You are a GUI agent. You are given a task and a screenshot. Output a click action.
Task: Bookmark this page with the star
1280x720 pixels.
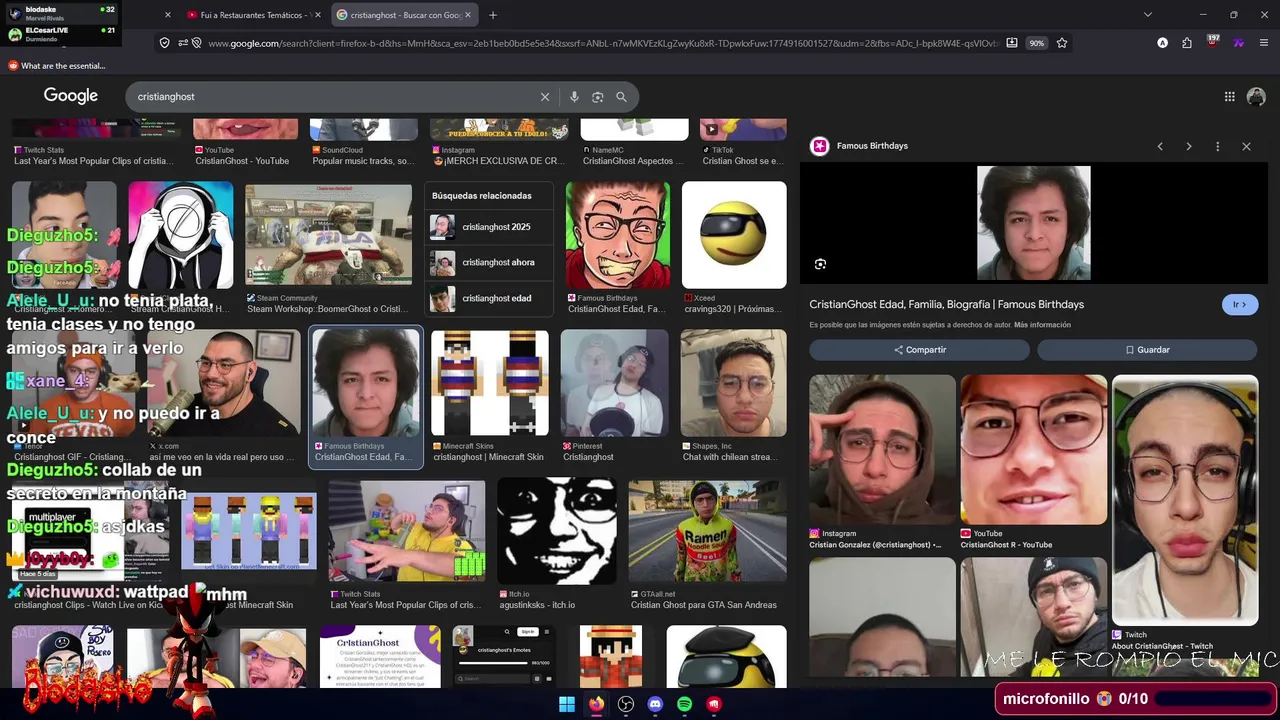(x=1062, y=43)
